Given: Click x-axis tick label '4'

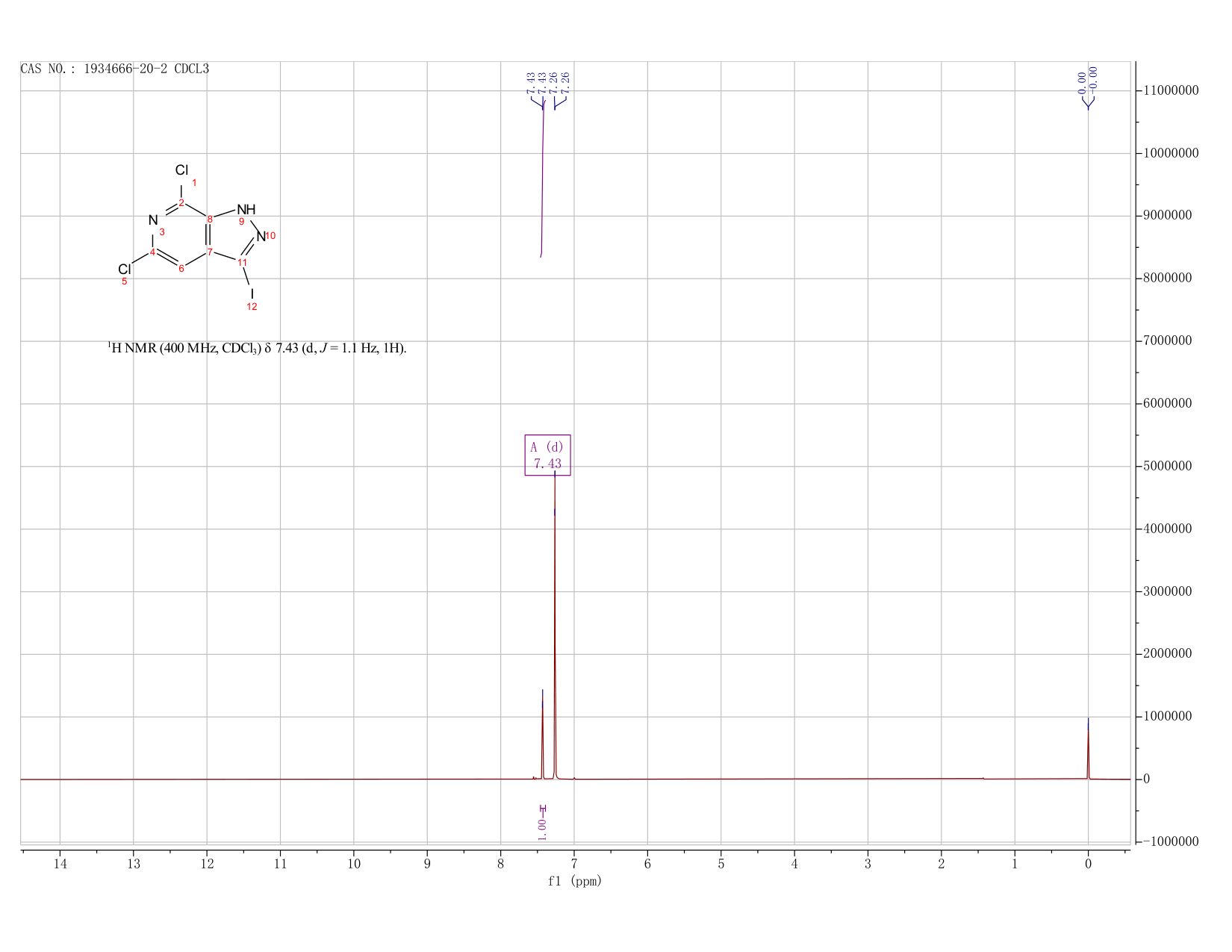Looking at the screenshot, I should (794, 864).
